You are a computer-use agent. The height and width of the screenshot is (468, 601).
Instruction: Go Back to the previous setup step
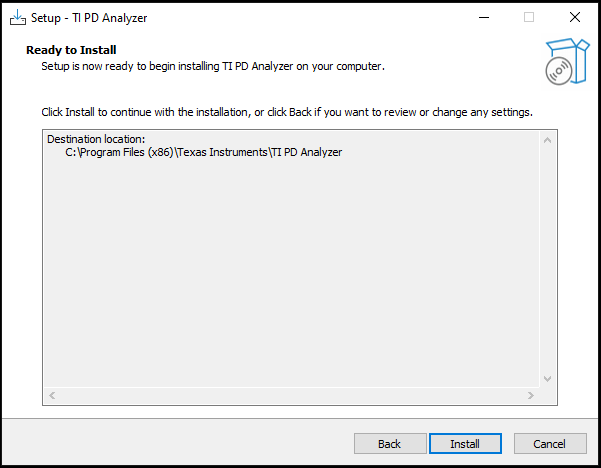pos(390,443)
